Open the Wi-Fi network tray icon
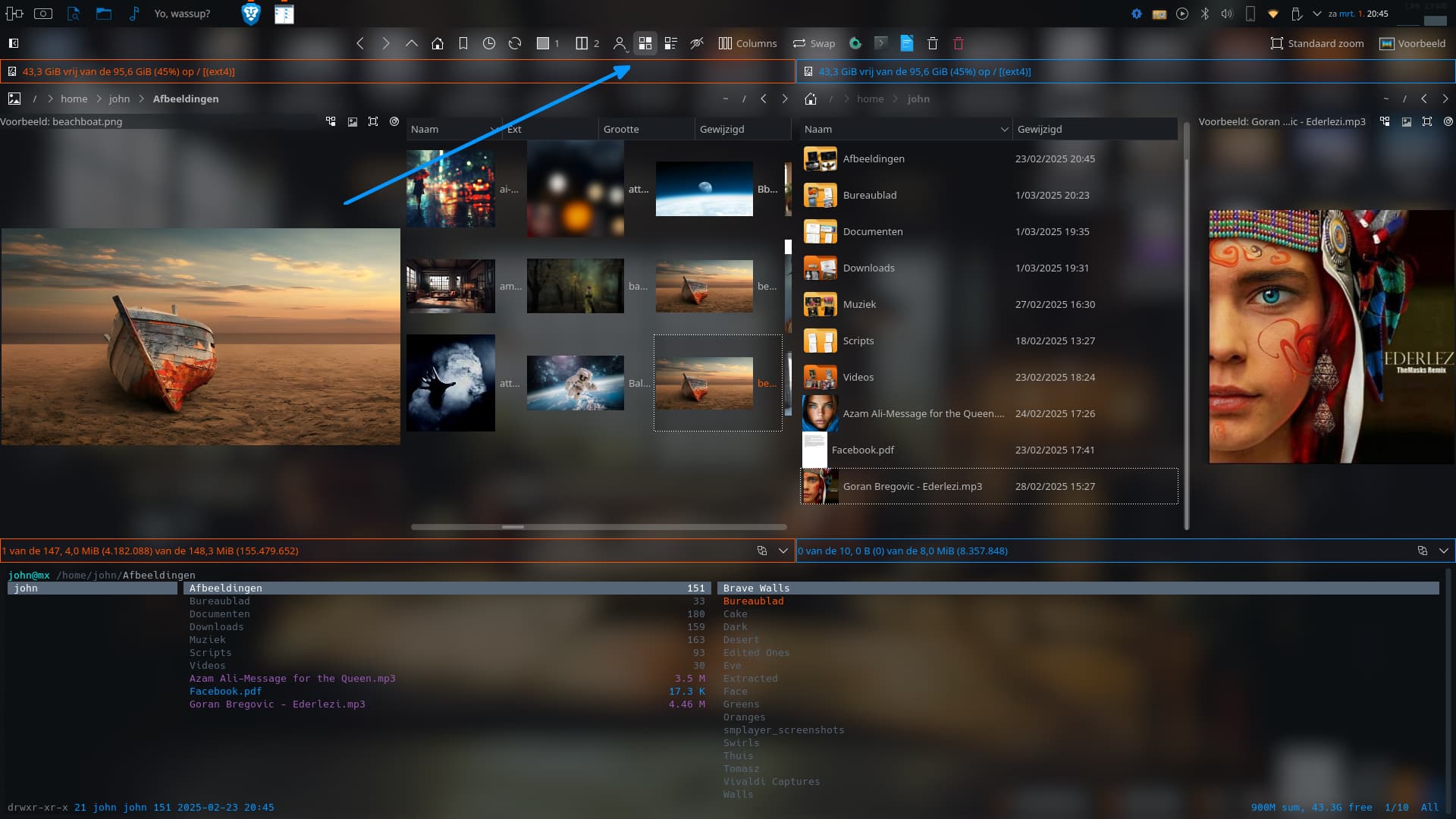 point(1273,14)
